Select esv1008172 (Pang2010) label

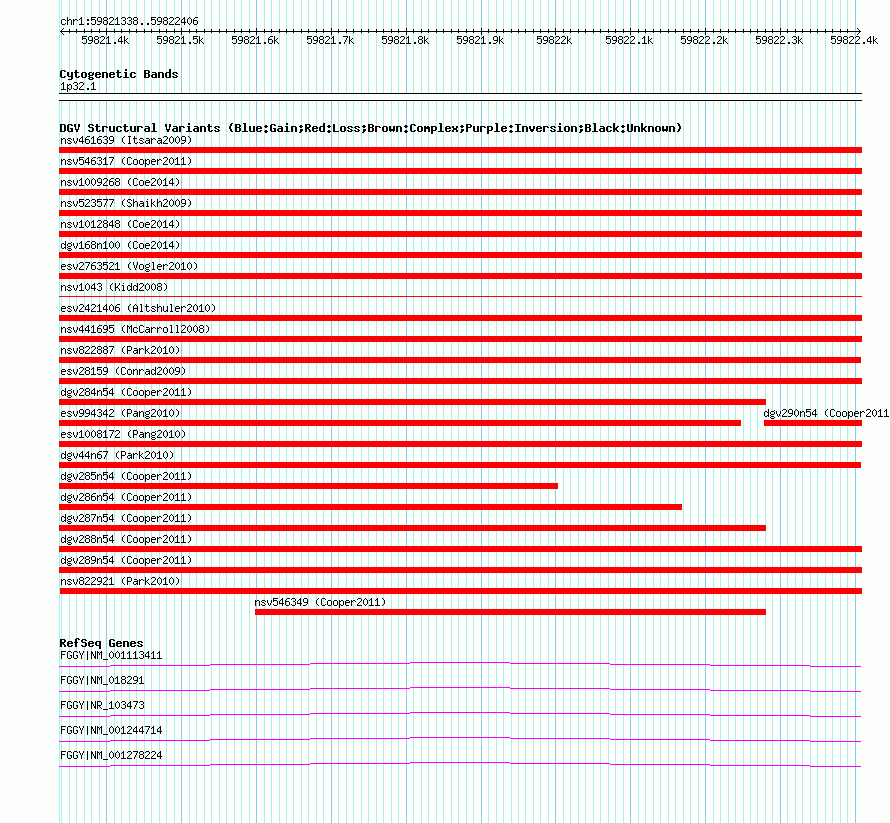click(123, 434)
